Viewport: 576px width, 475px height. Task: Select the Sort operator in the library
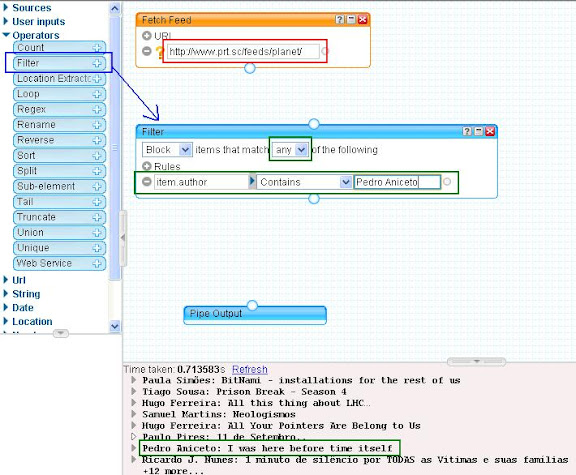60,156
